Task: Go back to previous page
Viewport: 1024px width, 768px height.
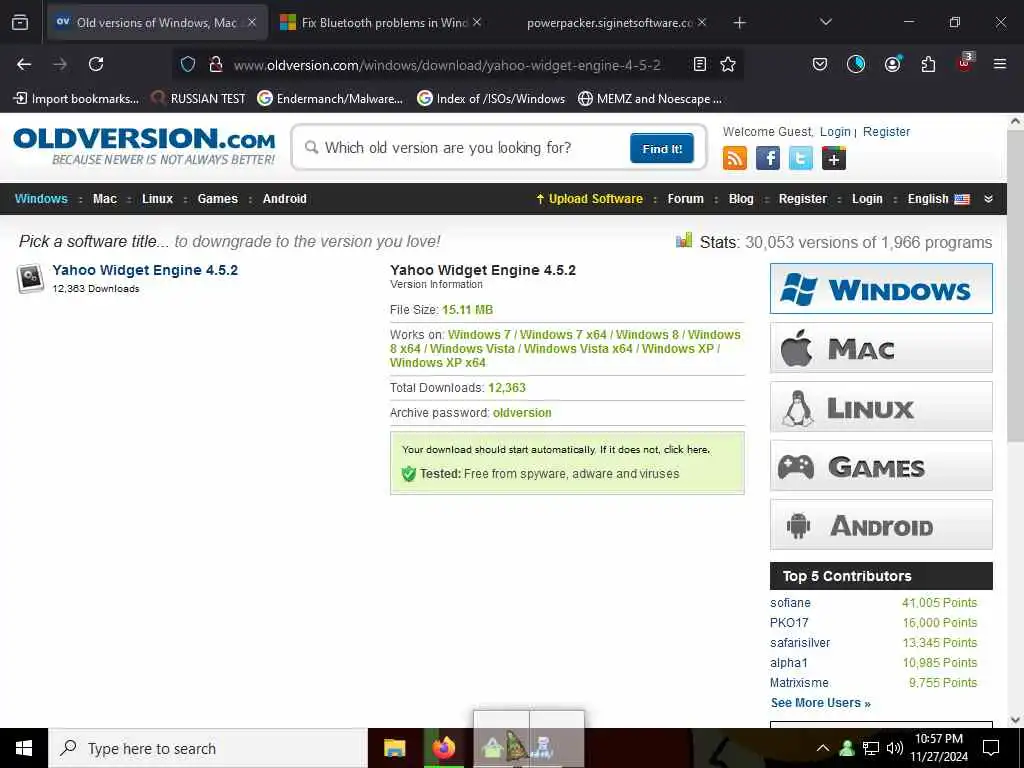Action: pos(24,64)
